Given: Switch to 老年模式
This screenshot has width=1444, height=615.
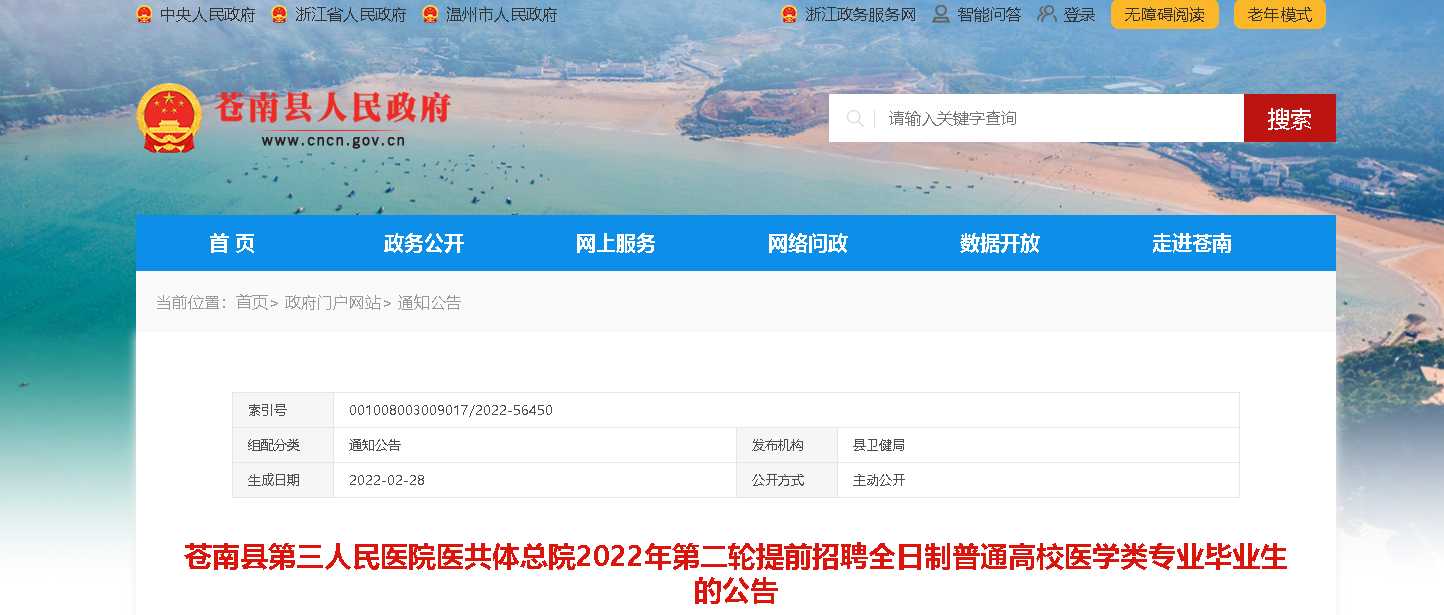Looking at the screenshot, I should [x=1280, y=15].
